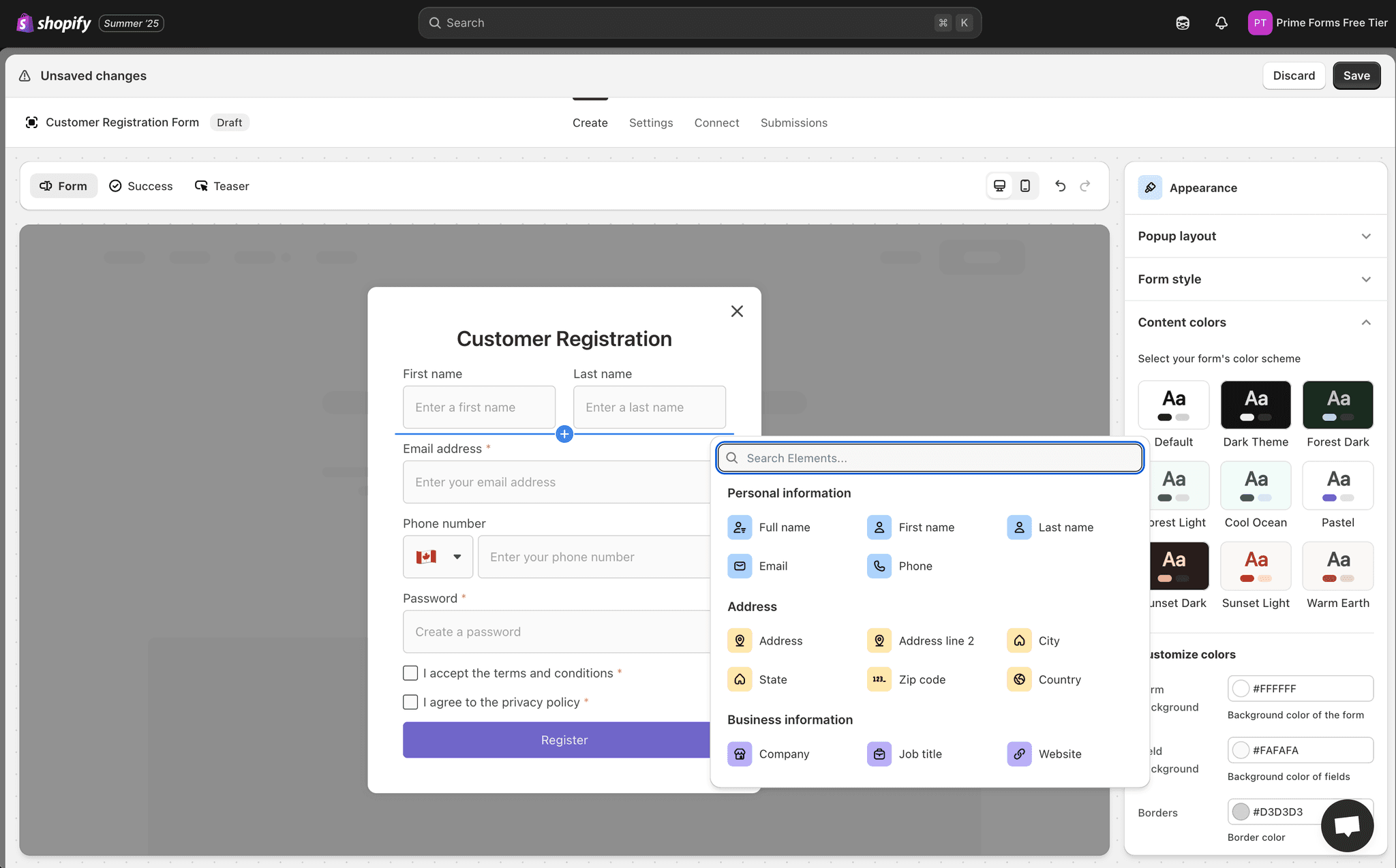
Task: Check the terms and conditions box
Action: coord(410,673)
